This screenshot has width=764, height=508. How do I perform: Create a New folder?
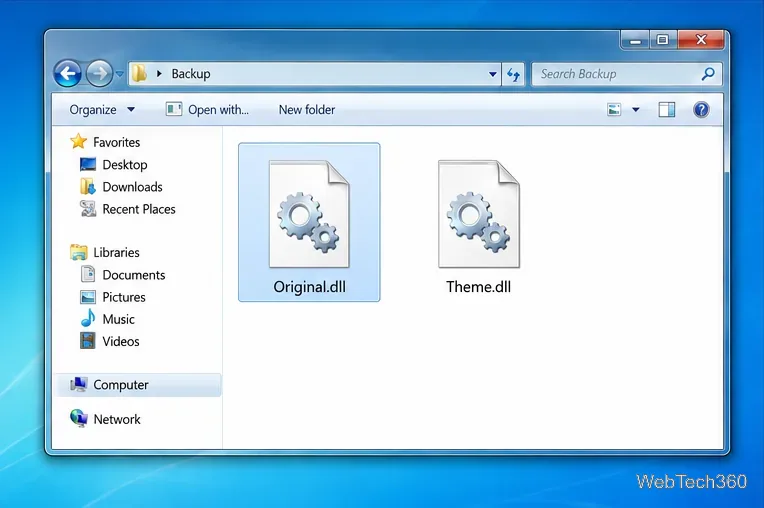point(307,110)
